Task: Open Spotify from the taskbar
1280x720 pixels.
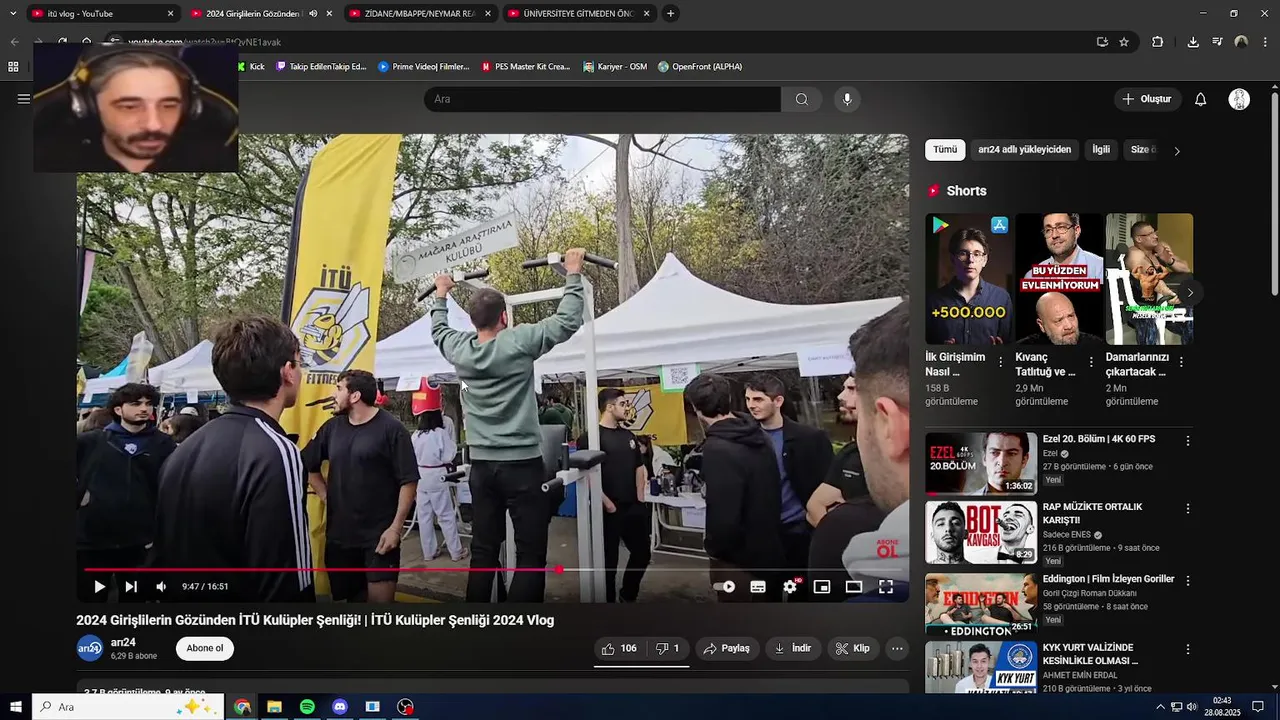Action: 307,707
